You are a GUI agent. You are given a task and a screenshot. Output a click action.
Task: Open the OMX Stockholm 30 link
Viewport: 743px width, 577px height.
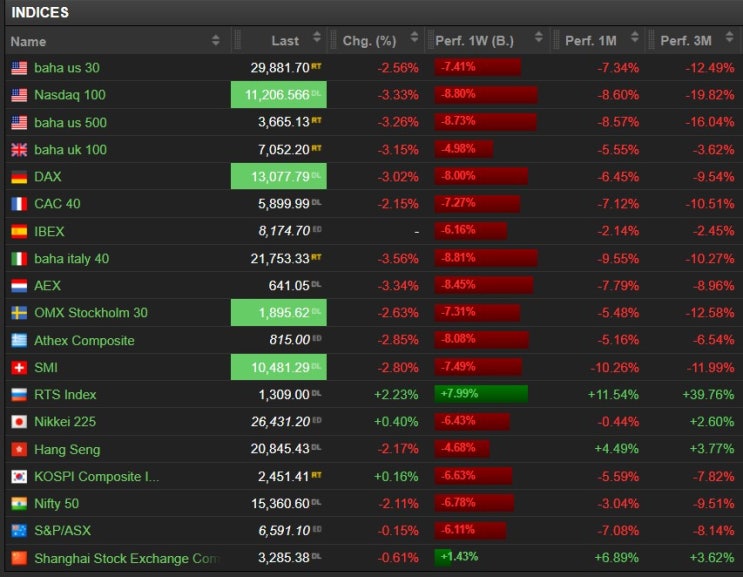pyautogui.click(x=91, y=313)
